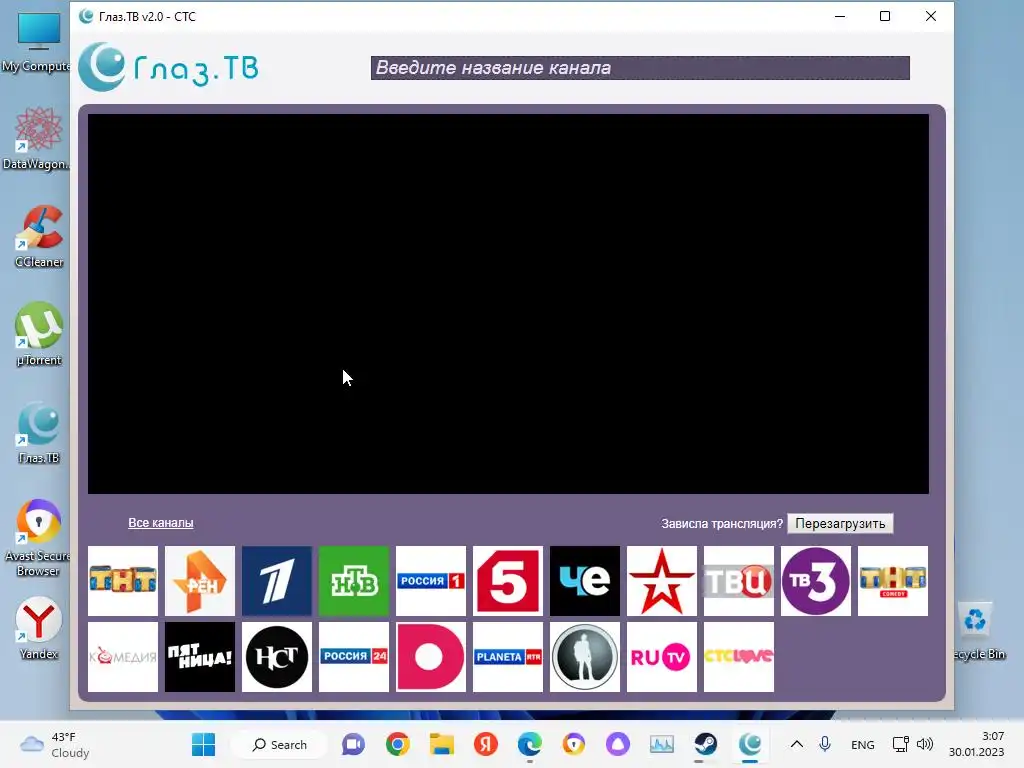Open the µTorrent desktop shortcut
The height and width of the screenshot is (768, 1024).
[39, 334]
